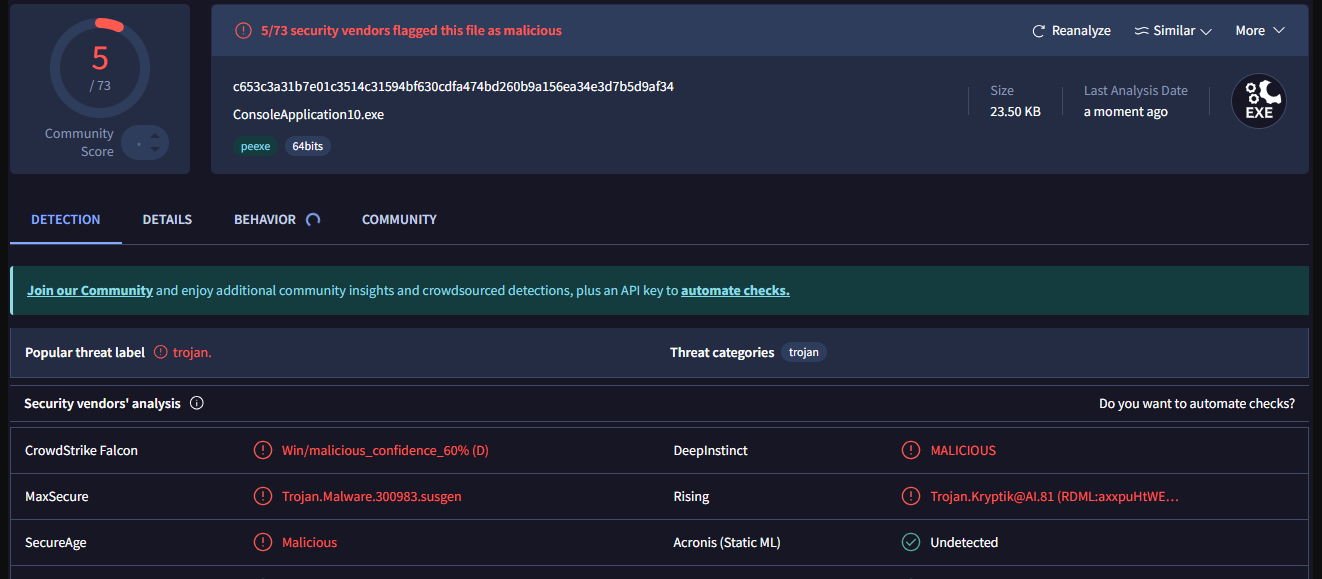
Task: Click the Size value 23.50 KB
Action: coord(1015,112)
